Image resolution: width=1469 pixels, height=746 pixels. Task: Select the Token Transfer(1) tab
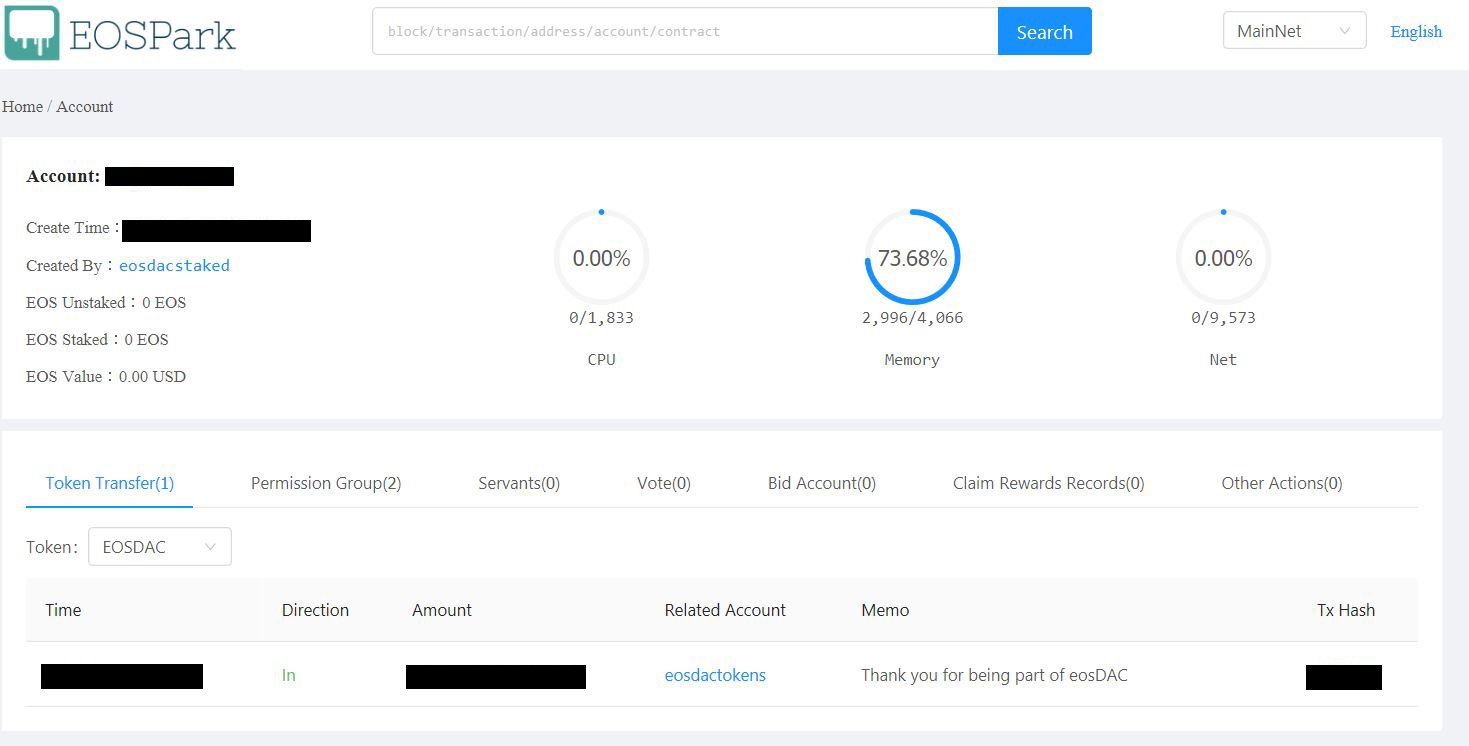tap(109, 483)
